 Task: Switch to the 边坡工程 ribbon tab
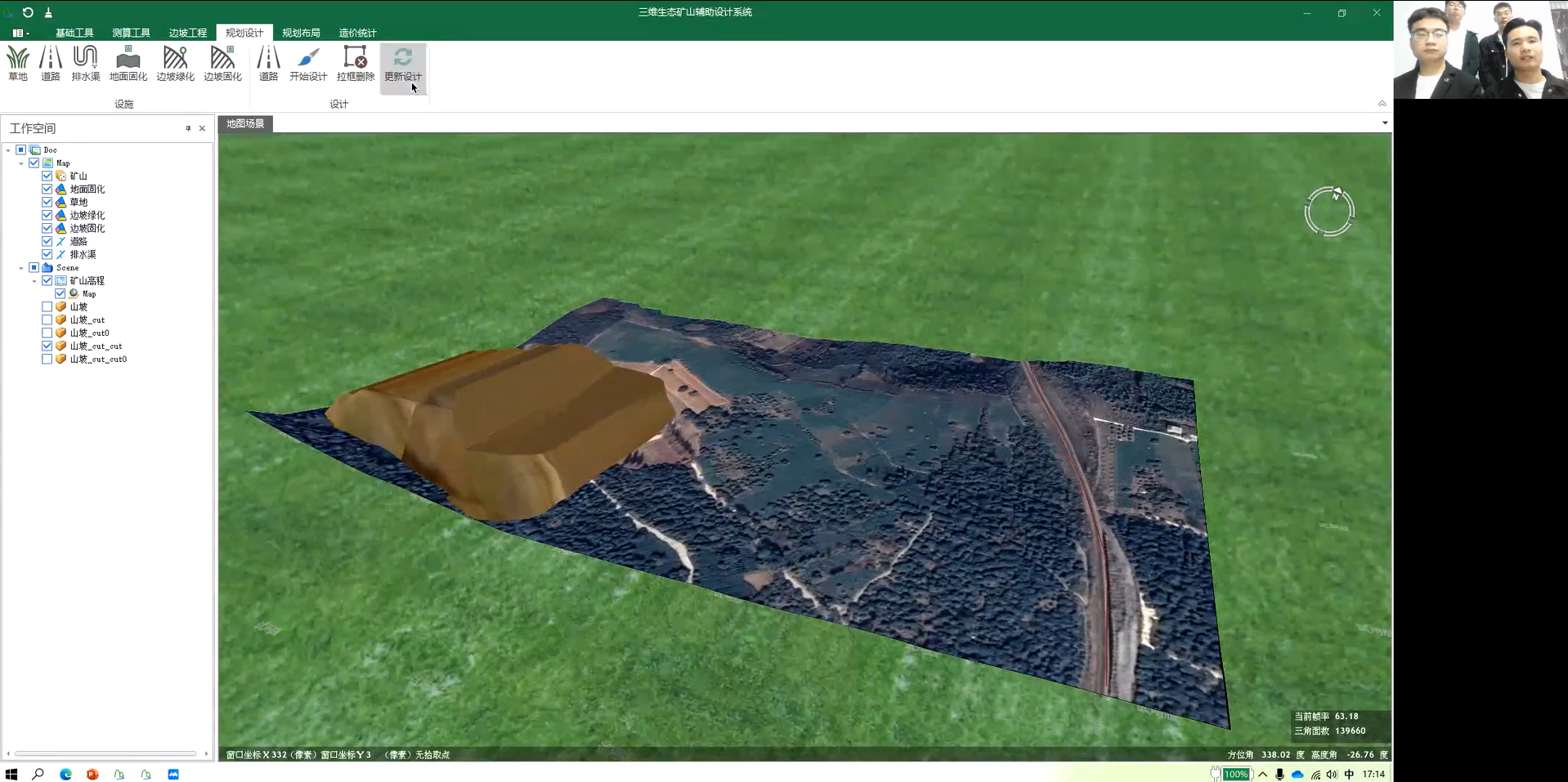(187, 33)
